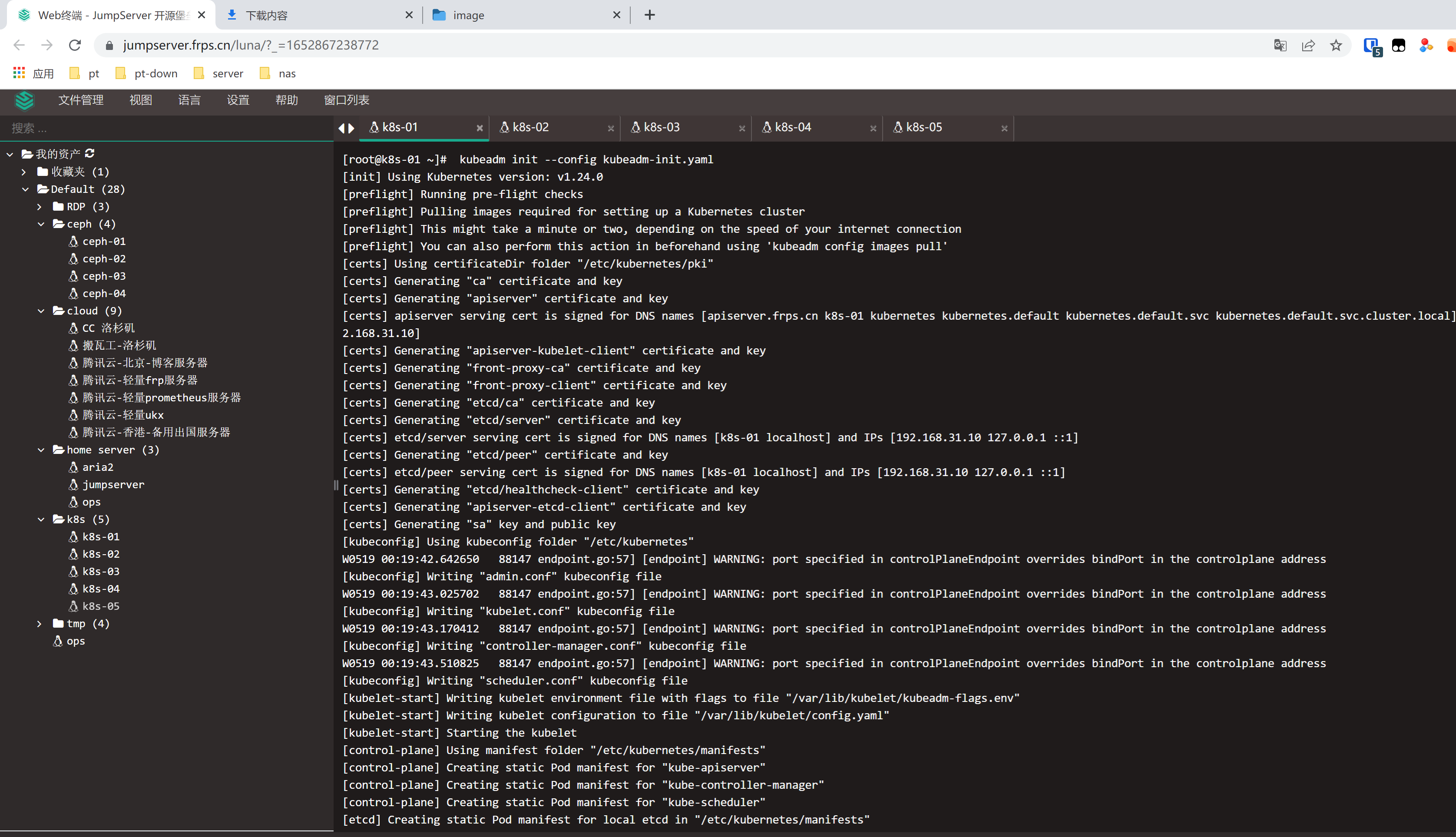
Task: Close the k8s-03 terminal tab
Action: (741, 128)
